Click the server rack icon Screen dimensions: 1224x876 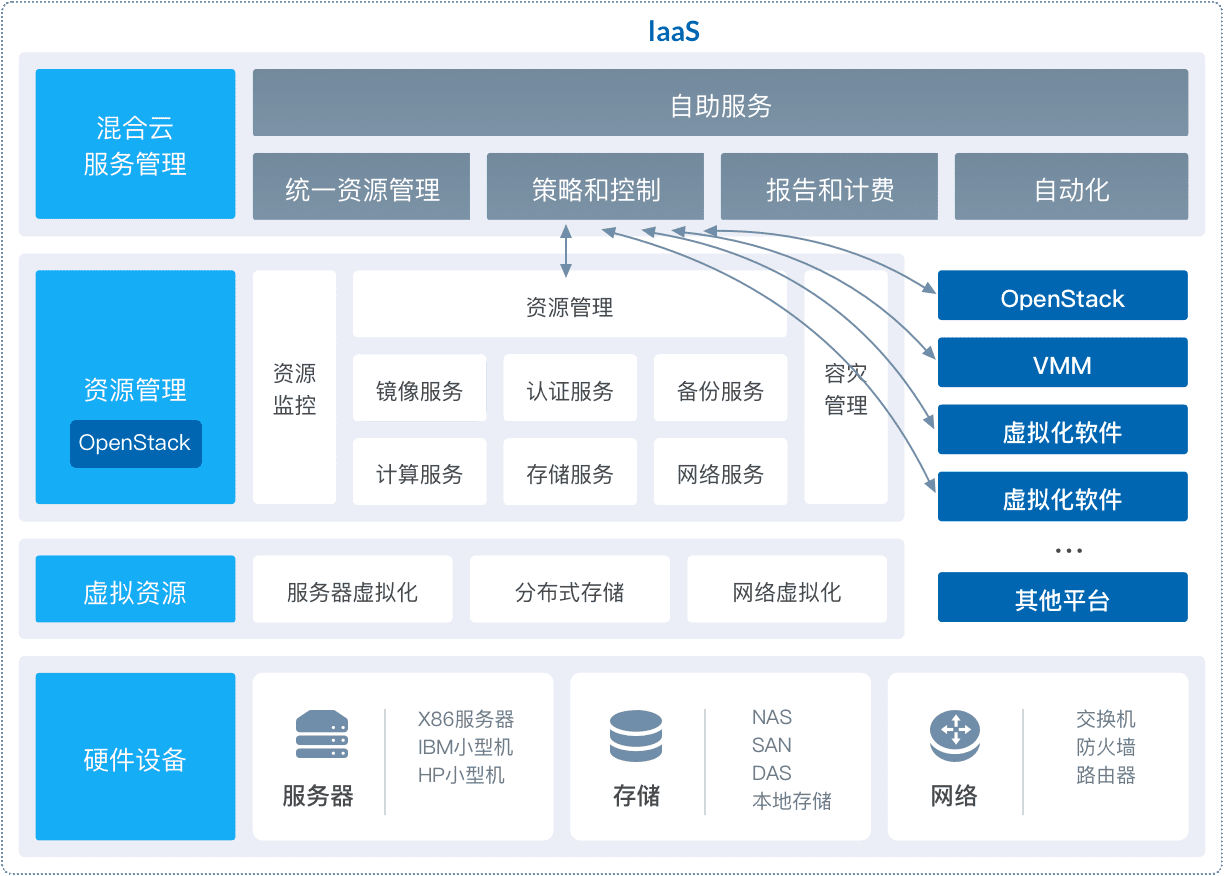click(322, 735)
